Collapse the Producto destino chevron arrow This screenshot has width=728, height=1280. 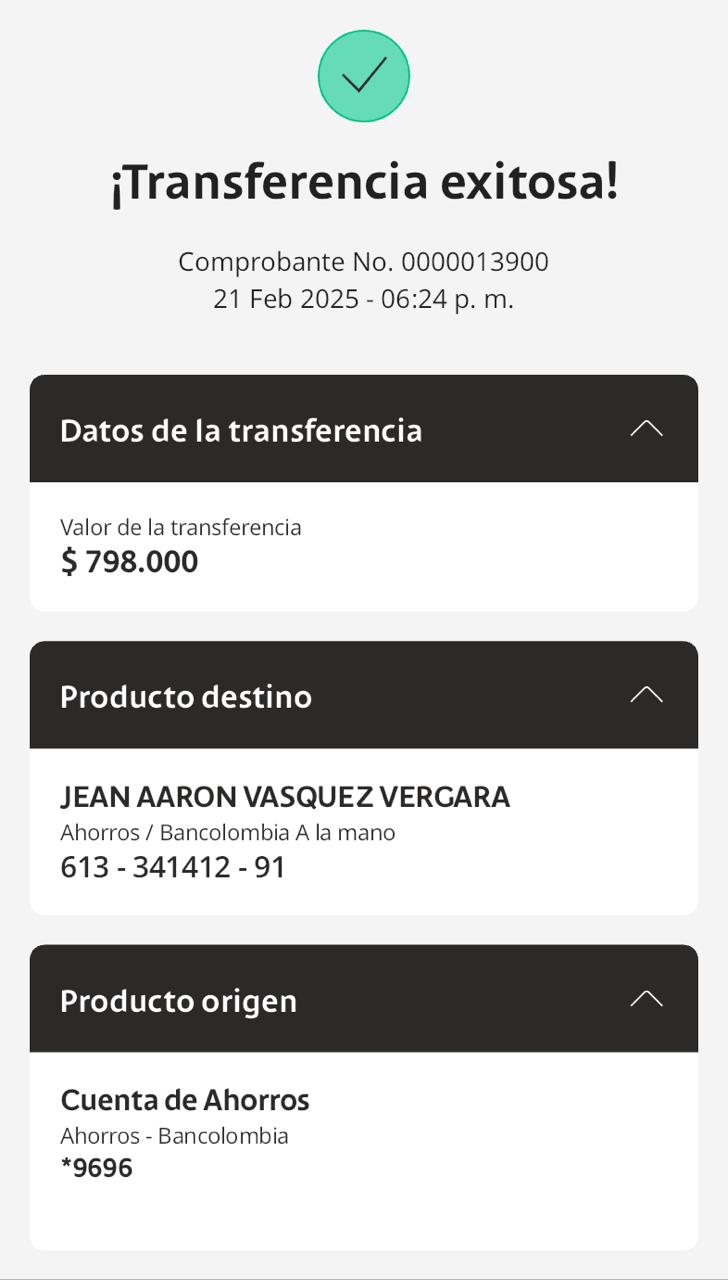coord(646,695)
